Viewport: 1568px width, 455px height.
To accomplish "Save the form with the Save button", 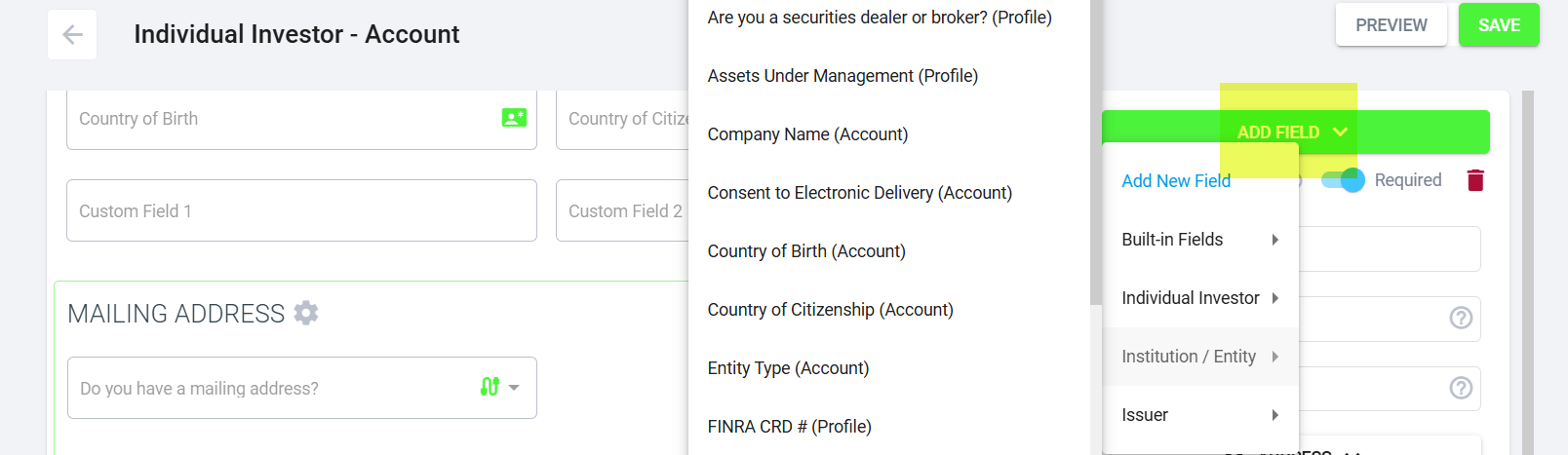I will 1499,25.
